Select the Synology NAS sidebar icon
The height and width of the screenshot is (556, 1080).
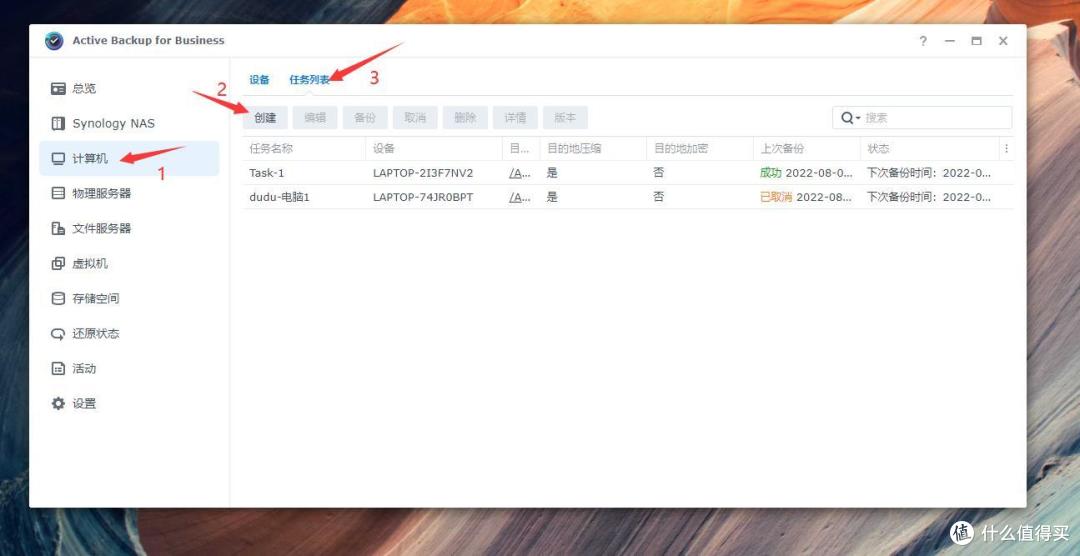(x=58, y=123)
